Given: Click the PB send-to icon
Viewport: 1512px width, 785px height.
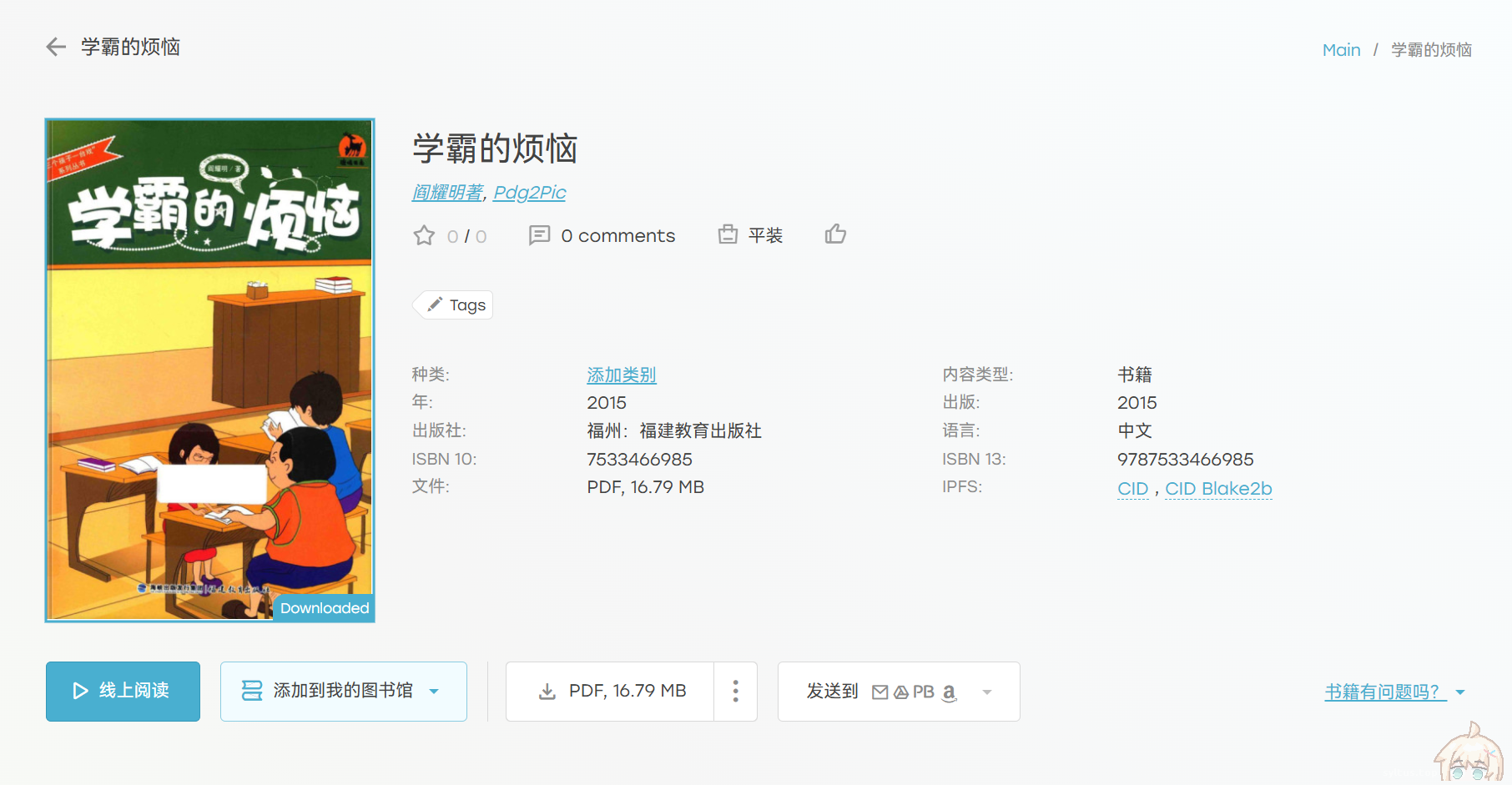Looking at the screenshot, I should click(921, 692).
